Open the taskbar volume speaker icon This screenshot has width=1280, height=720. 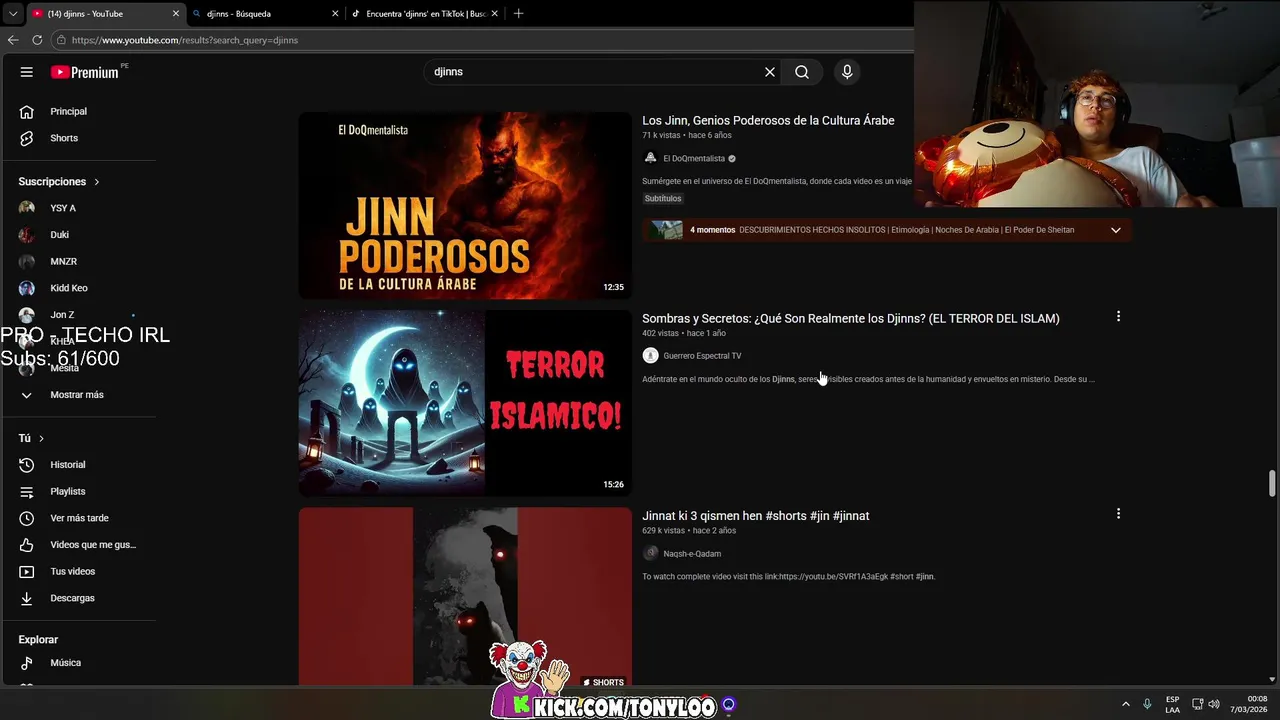click(1215, 705)
